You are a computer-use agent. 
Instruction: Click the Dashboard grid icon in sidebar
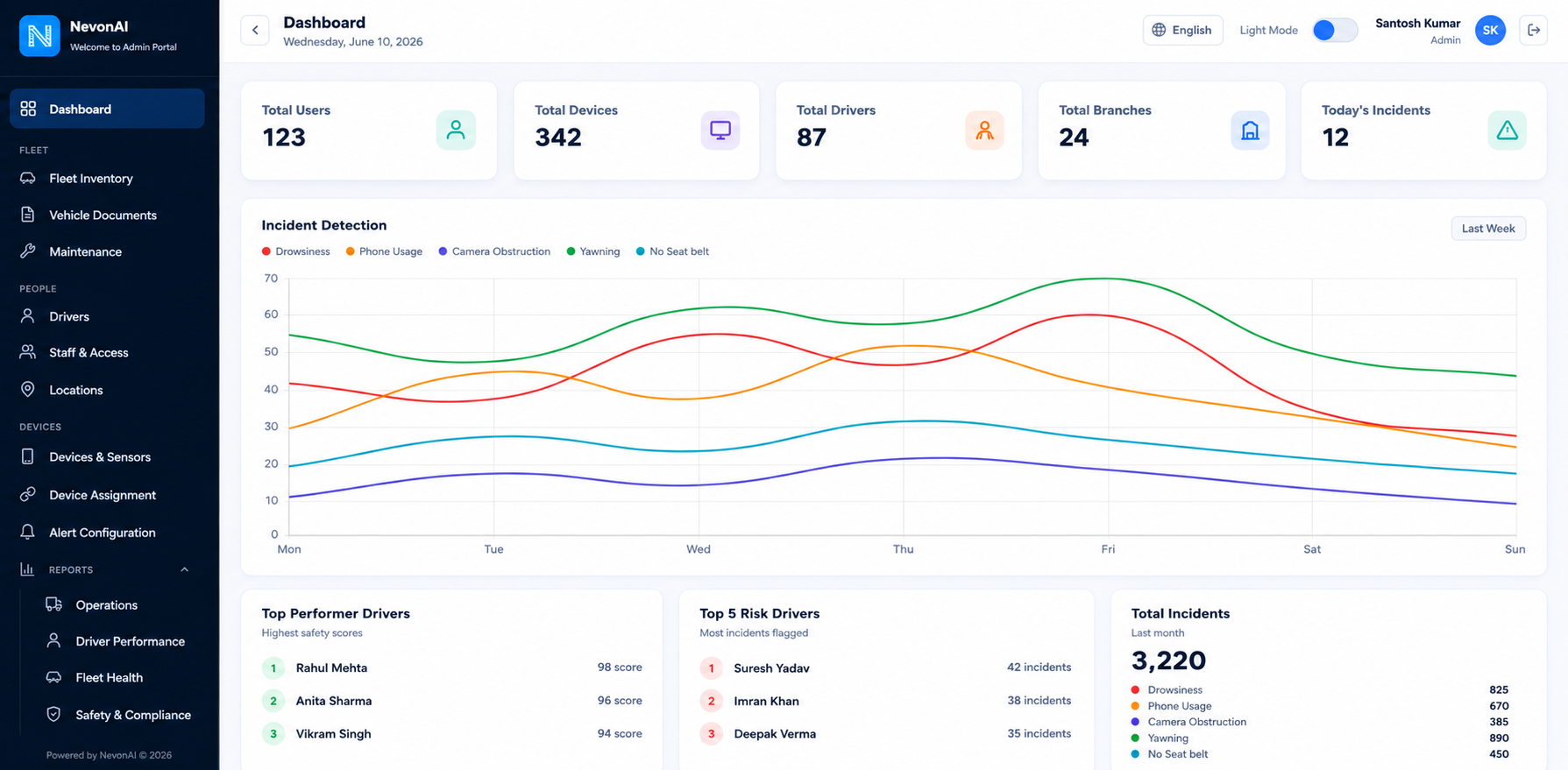pos(28,109)
